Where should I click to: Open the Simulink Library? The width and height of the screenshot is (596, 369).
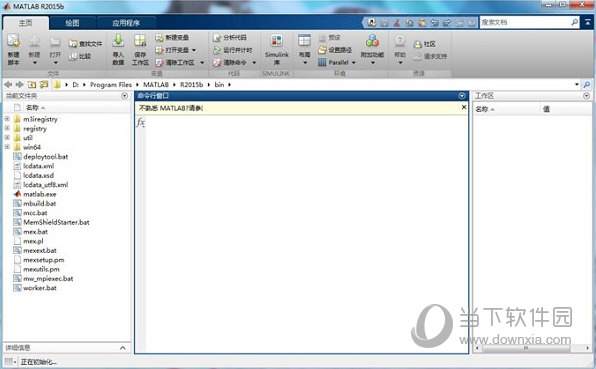[x=277, y=49]
